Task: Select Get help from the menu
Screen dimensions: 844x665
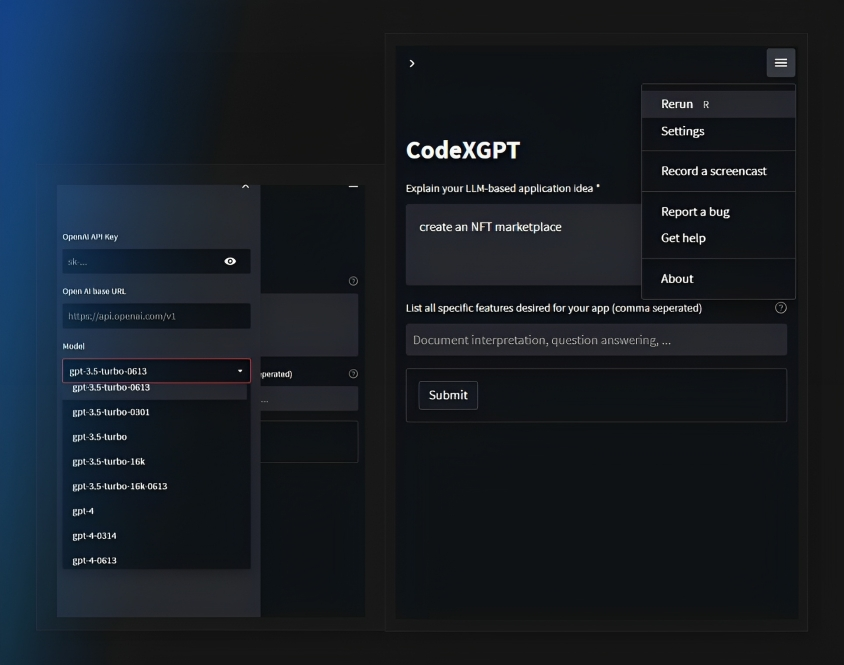Action: (718, 238)
